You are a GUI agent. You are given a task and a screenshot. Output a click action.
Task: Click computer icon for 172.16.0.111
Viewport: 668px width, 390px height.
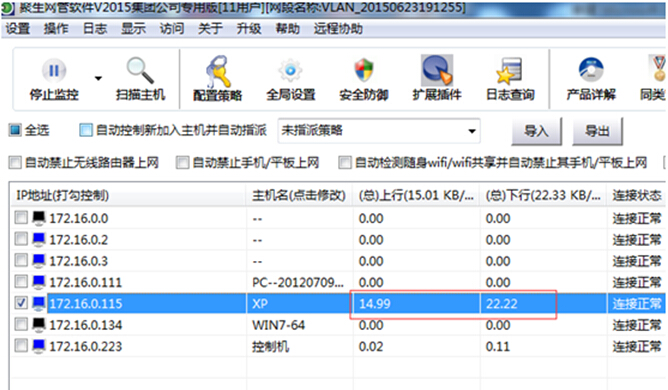coord(39,282)
